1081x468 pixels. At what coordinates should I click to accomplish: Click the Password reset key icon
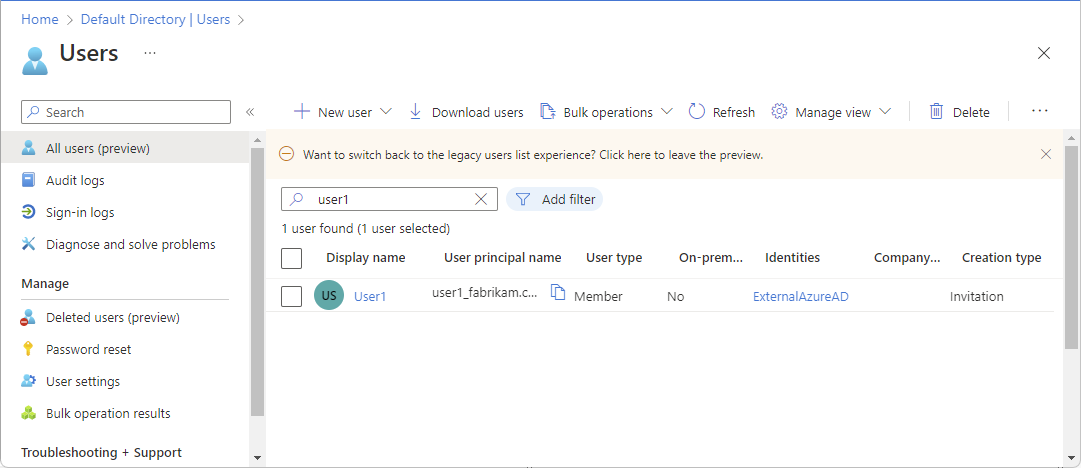click(x=28, y=349)
